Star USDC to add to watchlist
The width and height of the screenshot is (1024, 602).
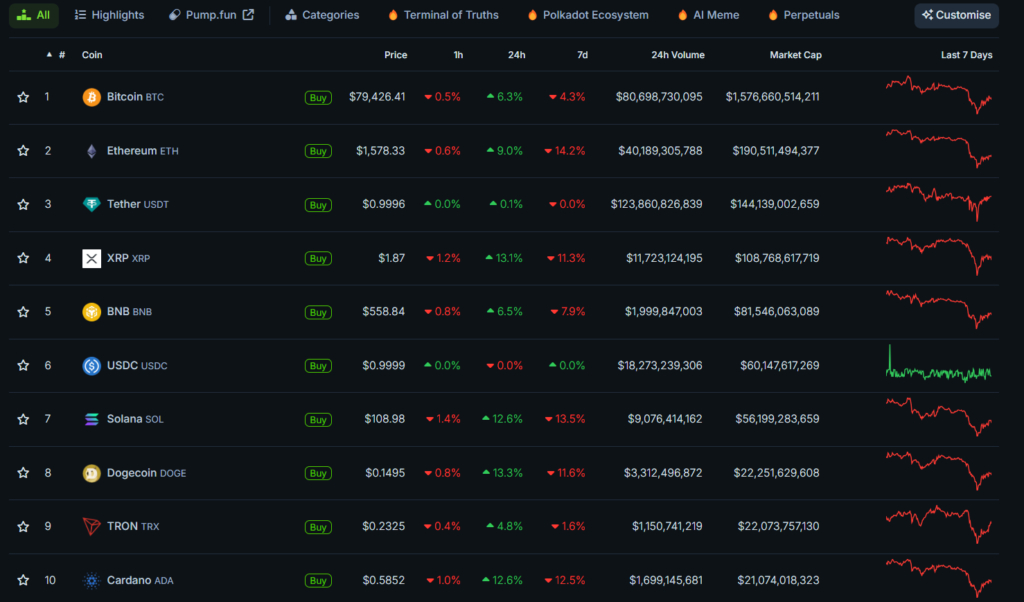pos(23,366)
